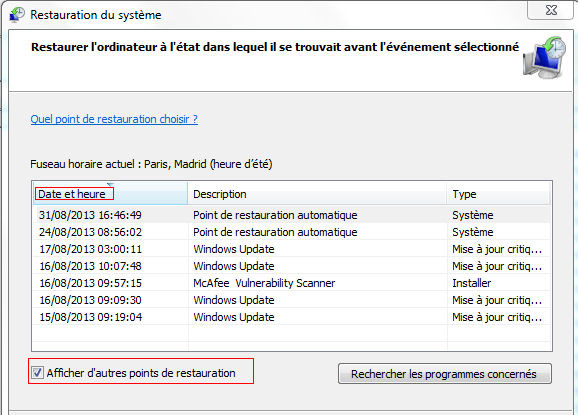The width and height of the screenshot is (578, 415).
Task: Click the System Restore title bar icon
Action: (17, 15)
